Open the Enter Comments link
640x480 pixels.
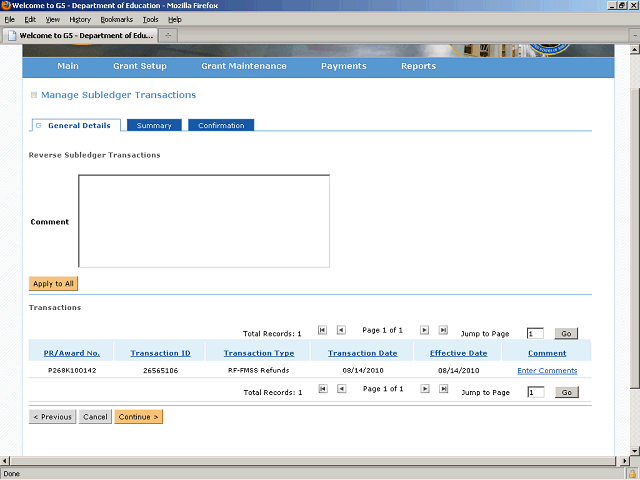547,371
